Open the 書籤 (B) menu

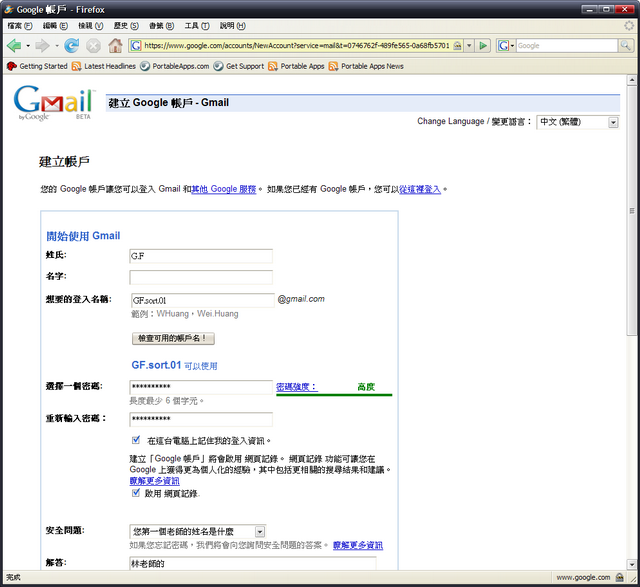point(162,26)
